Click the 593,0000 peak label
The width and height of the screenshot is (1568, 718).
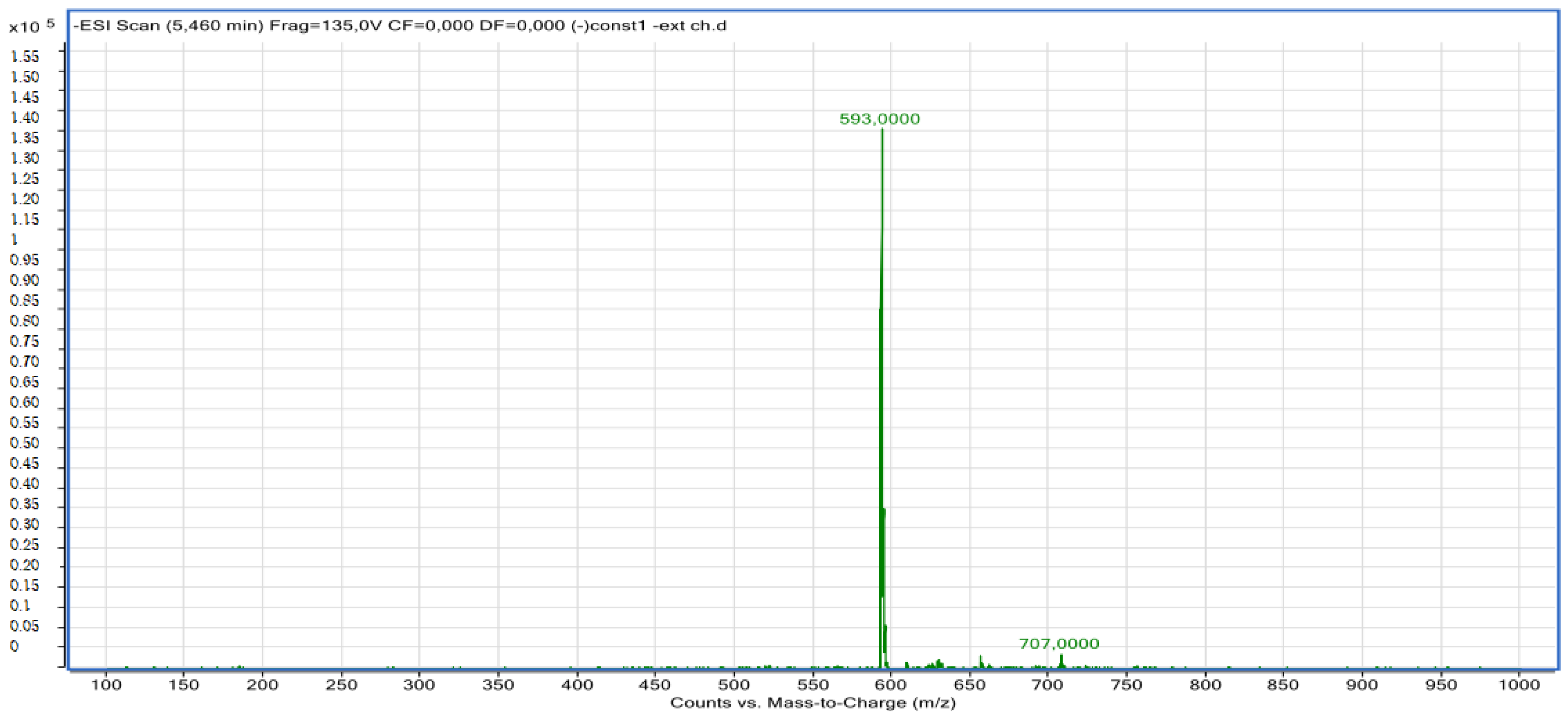[879, 119]
